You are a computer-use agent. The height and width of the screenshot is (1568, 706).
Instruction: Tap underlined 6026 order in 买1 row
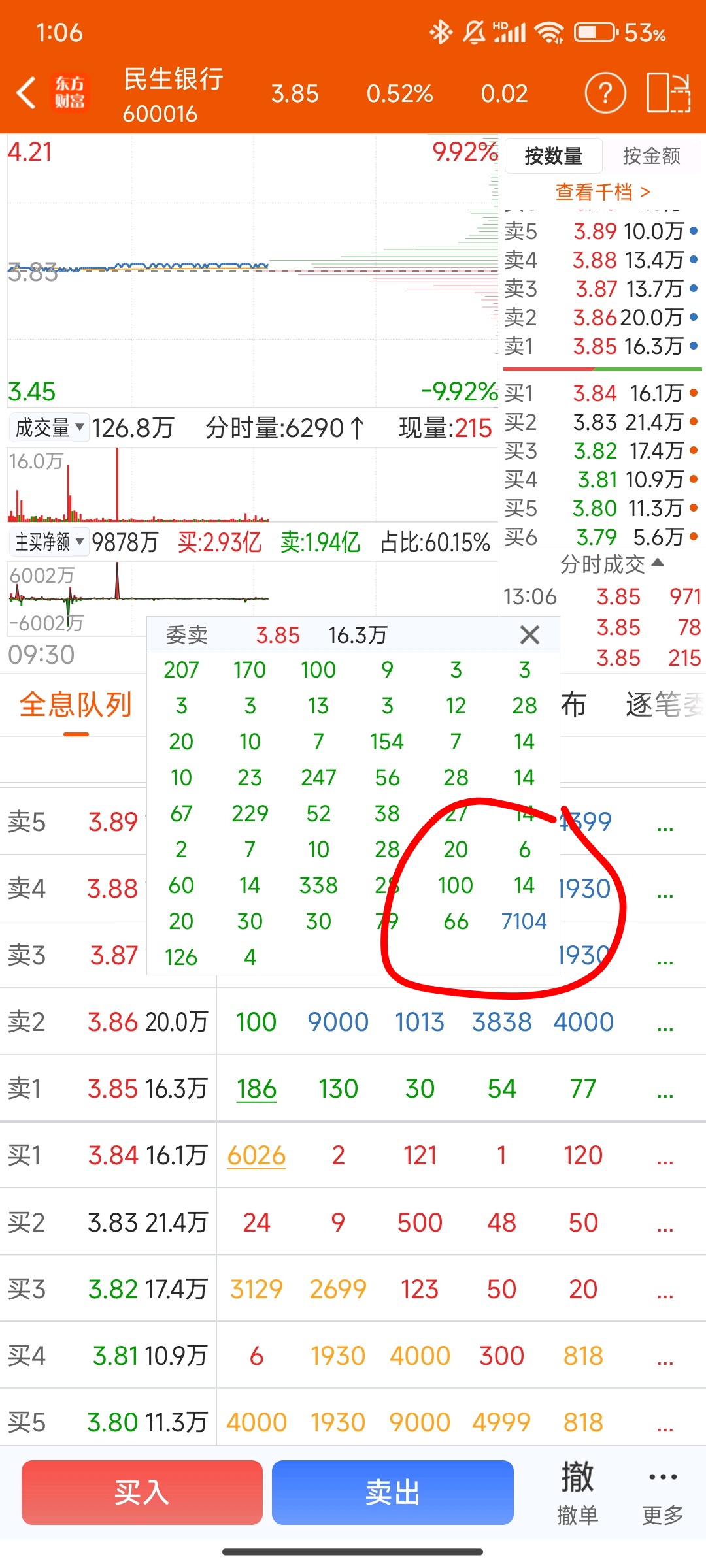point(256,1155)
